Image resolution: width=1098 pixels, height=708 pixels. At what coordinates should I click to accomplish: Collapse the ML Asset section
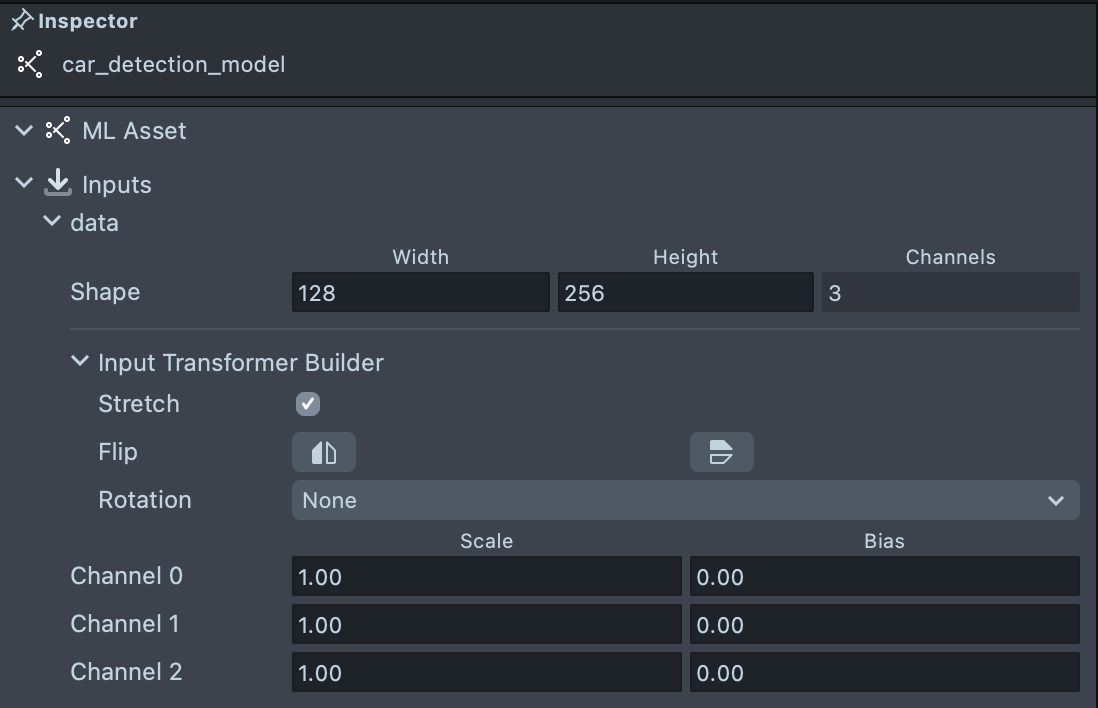click(x=24, y=131)
